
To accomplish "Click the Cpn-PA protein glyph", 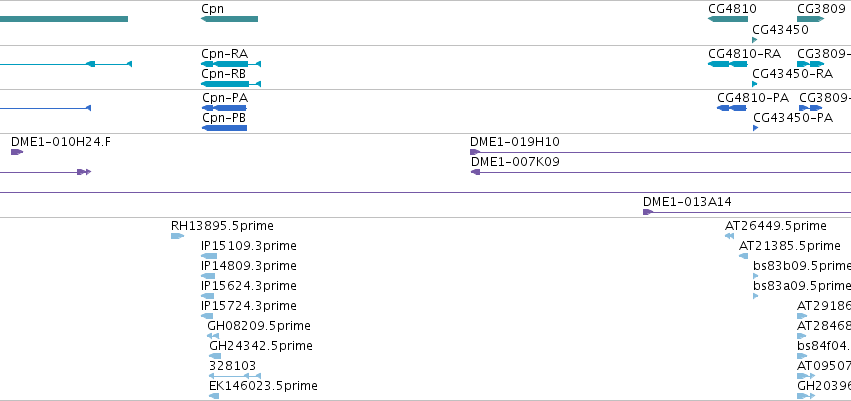I will click(x=224, y=108).
